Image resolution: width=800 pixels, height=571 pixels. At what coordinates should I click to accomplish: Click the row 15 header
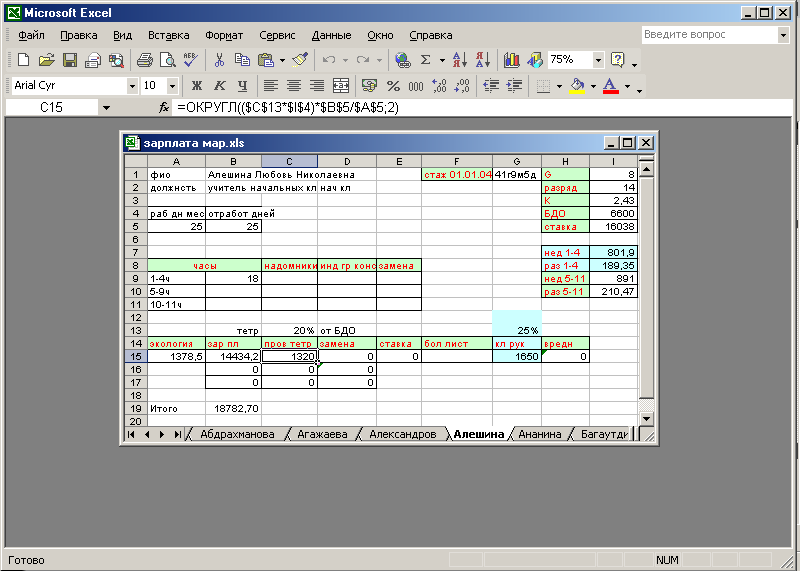click(x=136, y=356)
